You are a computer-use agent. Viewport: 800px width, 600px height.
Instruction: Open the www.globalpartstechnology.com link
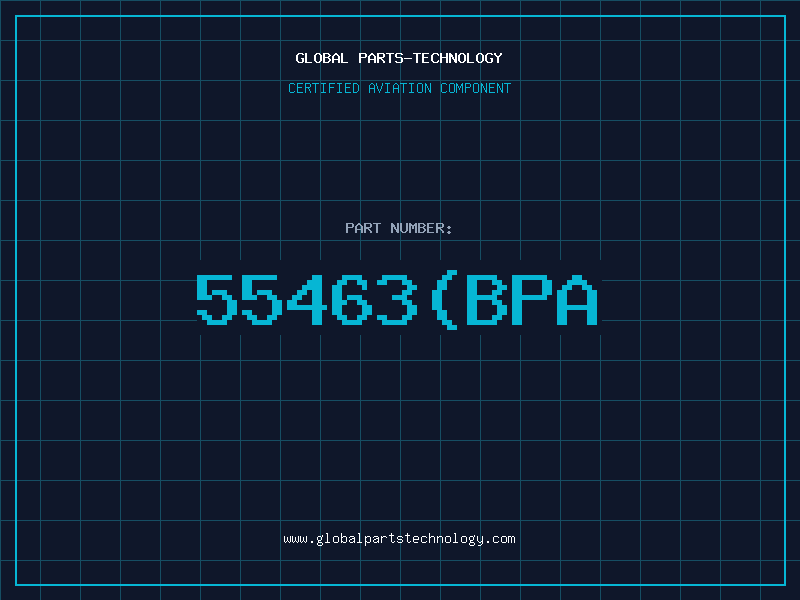pos(399,539)
